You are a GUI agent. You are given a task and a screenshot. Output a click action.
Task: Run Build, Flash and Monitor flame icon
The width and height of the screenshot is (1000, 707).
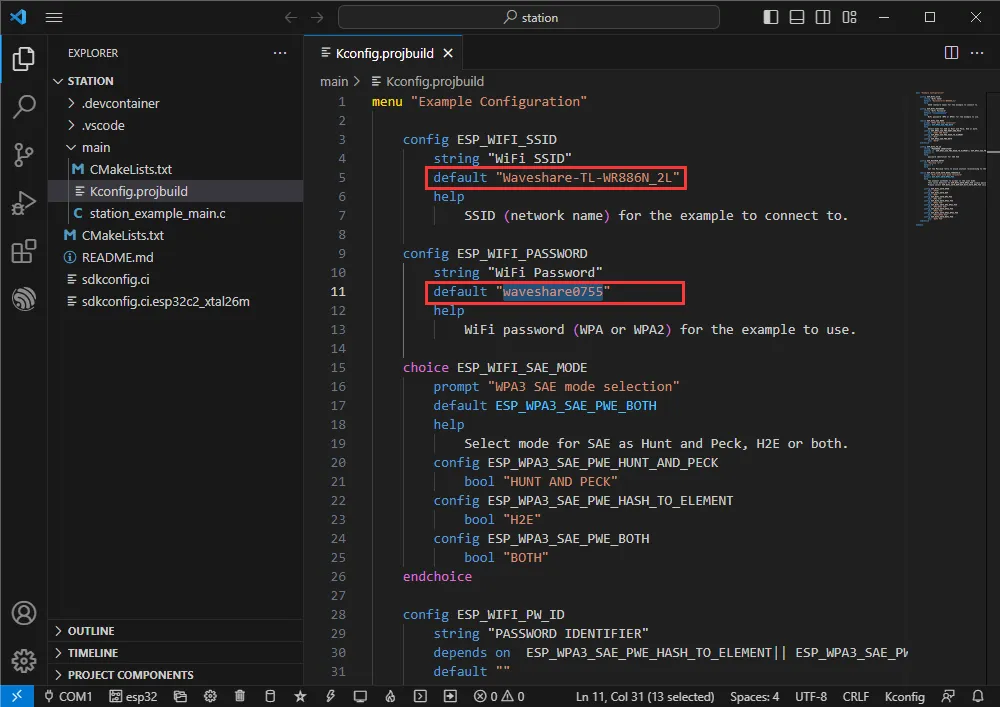click(x=390, y=696)
